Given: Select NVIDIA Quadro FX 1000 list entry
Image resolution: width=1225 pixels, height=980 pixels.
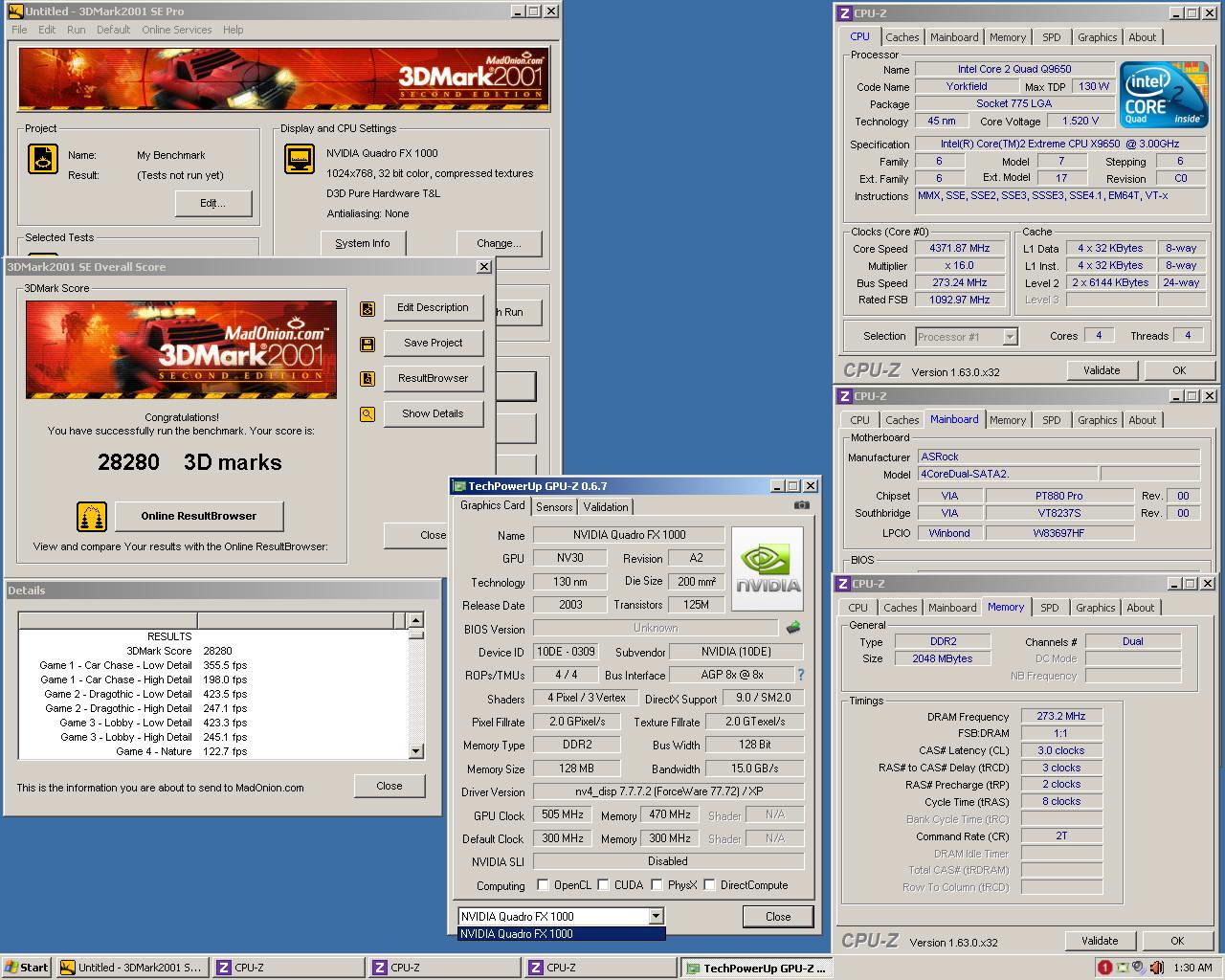Looking at the screenshot, I should [561, 934].
